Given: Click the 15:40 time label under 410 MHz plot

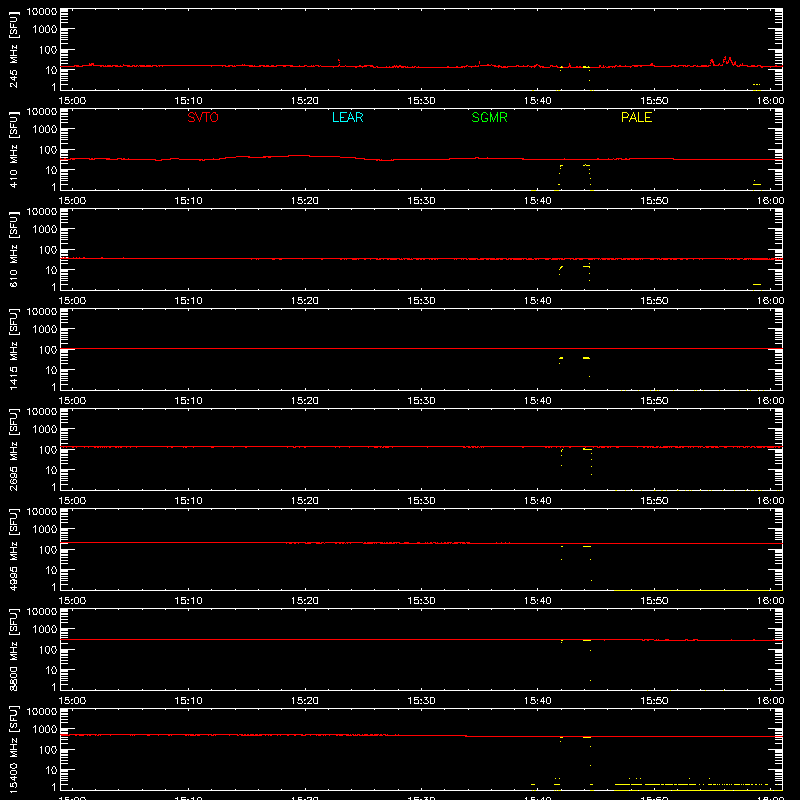Looking at the screenshot, I should pyautogui.click(x=538, y=201).
